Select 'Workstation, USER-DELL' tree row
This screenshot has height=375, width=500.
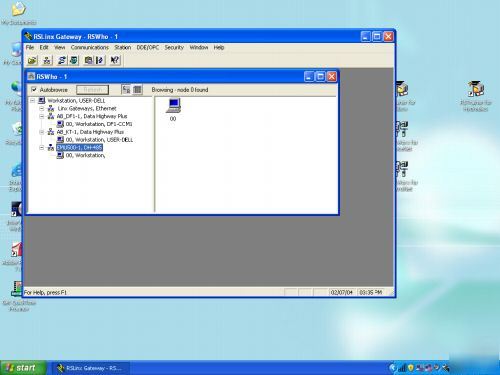tap(76, 100)
